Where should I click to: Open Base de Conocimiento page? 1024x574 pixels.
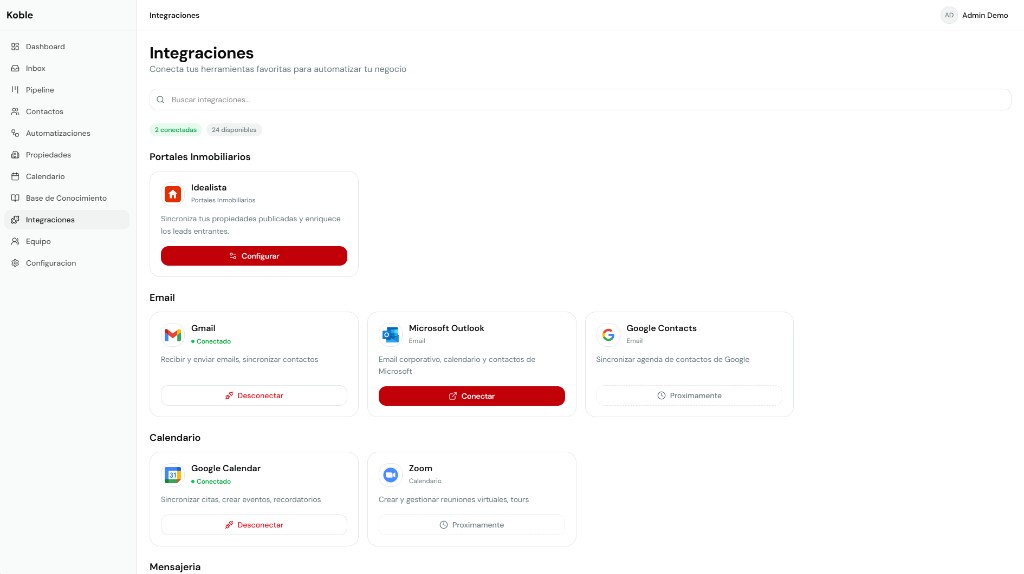tap(66, 198)
